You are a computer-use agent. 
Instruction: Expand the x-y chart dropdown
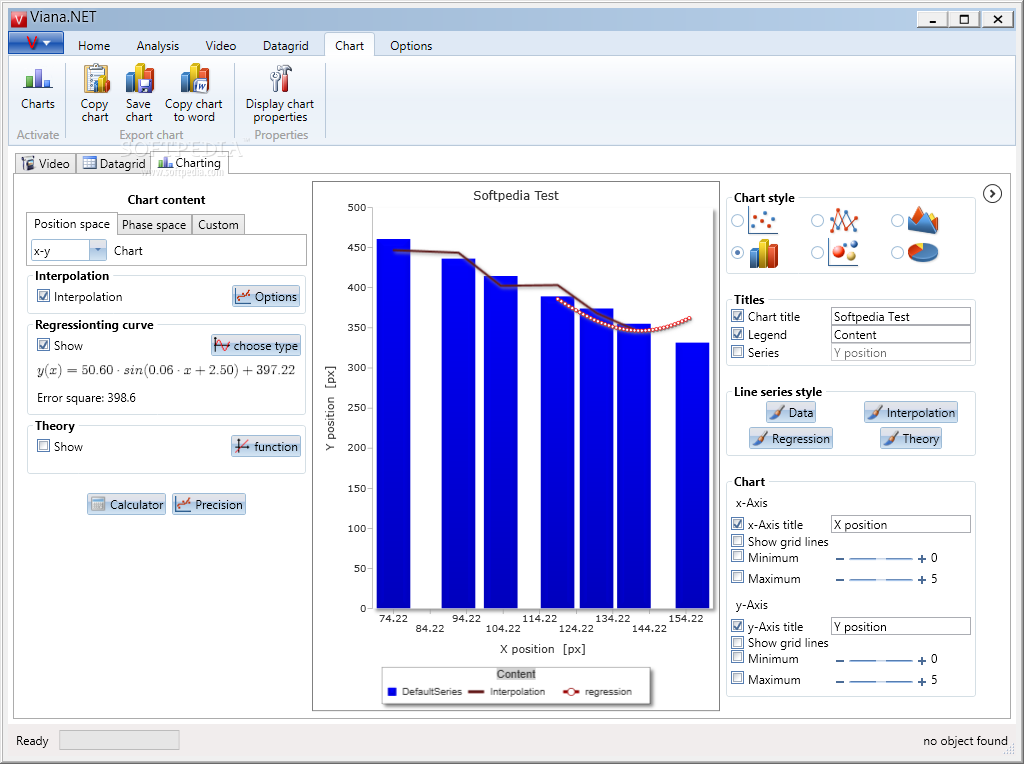click(97, 250)
